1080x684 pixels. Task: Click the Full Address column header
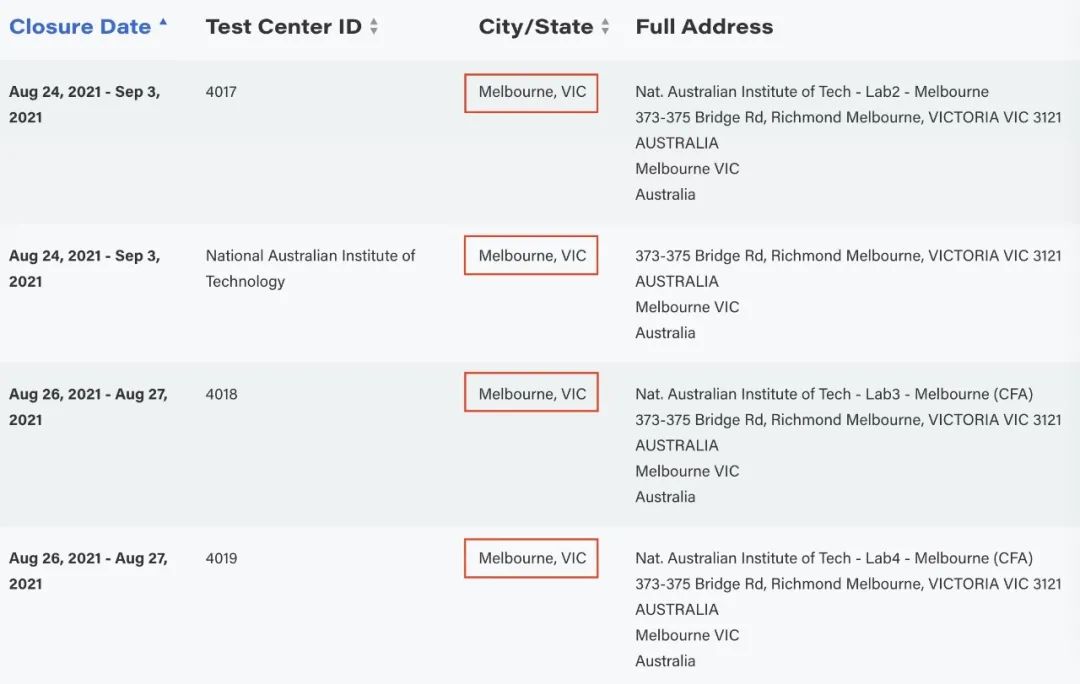point(704,27)
